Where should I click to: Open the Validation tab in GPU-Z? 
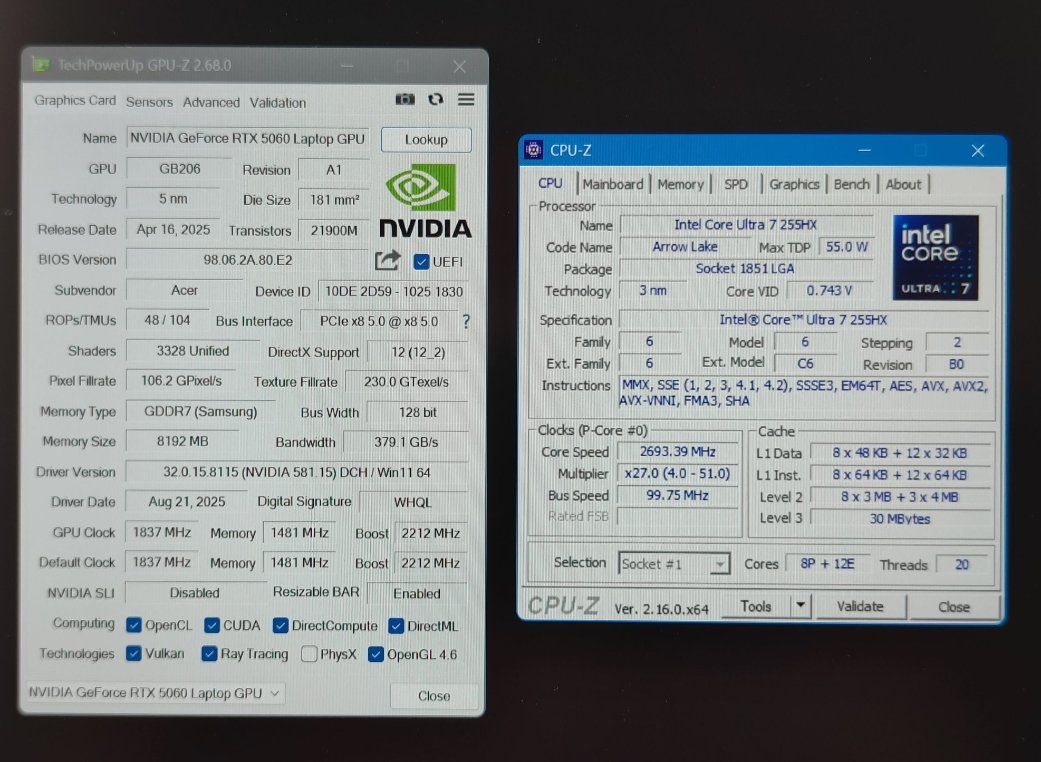click(x=278, y=103)
